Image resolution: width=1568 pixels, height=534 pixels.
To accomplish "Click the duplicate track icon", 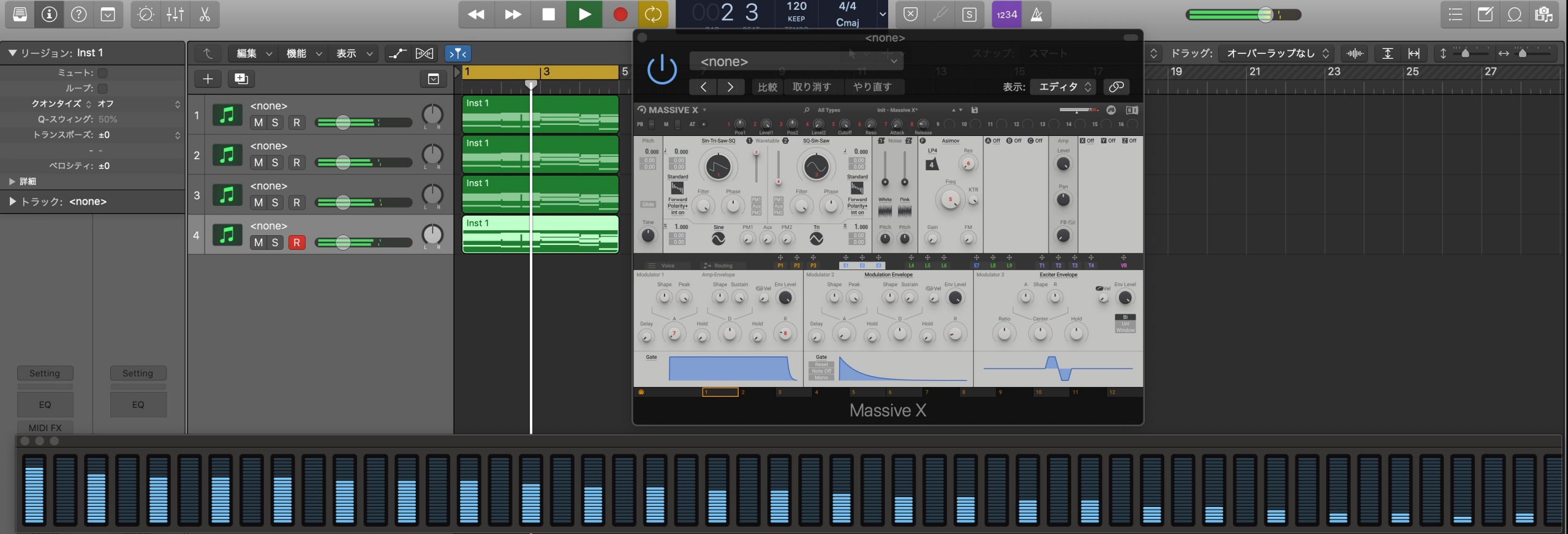I will (x=241, y=78).
